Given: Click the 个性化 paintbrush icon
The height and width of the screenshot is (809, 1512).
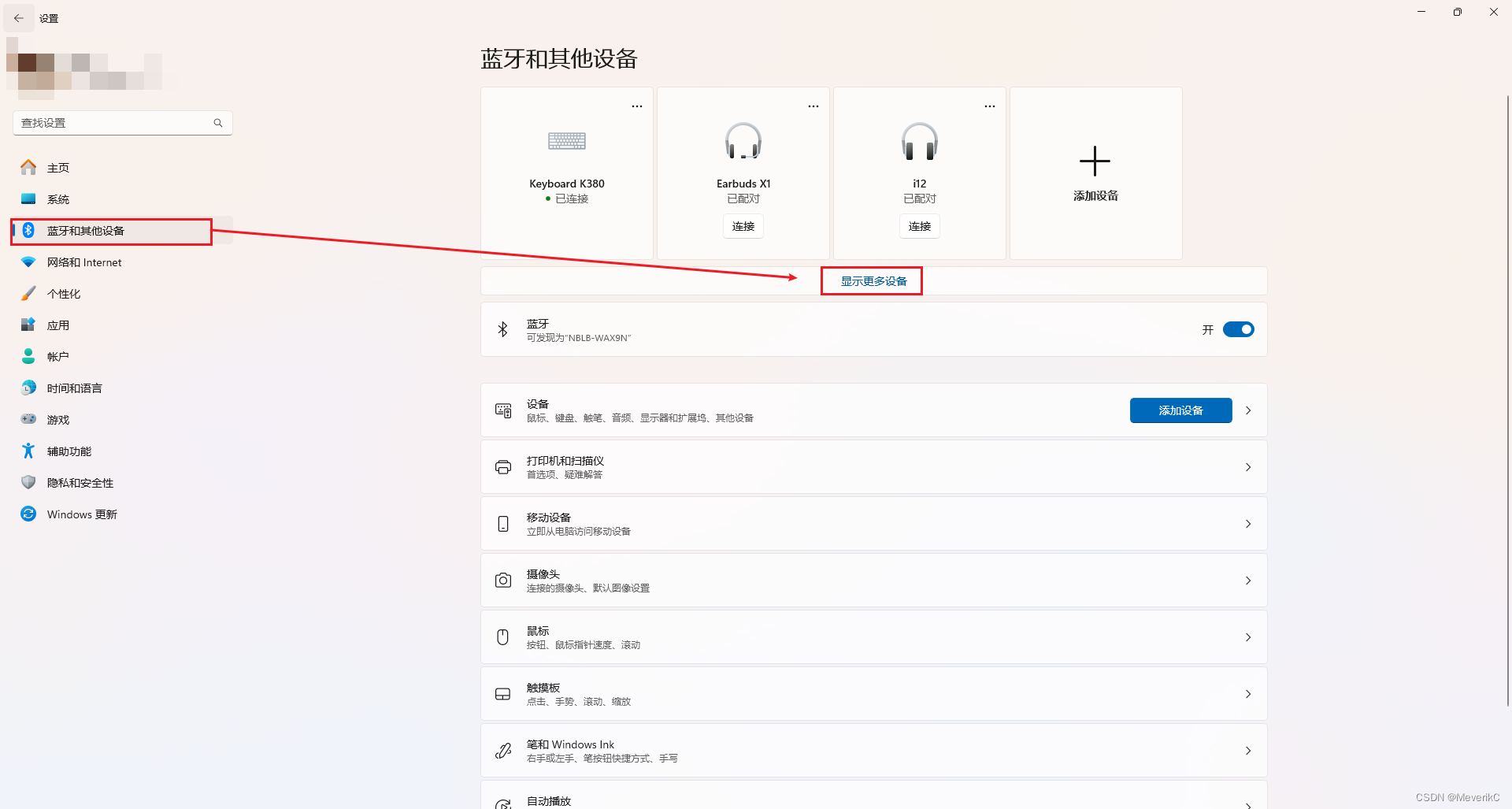Looking at the screenshot, I should 28,293.
